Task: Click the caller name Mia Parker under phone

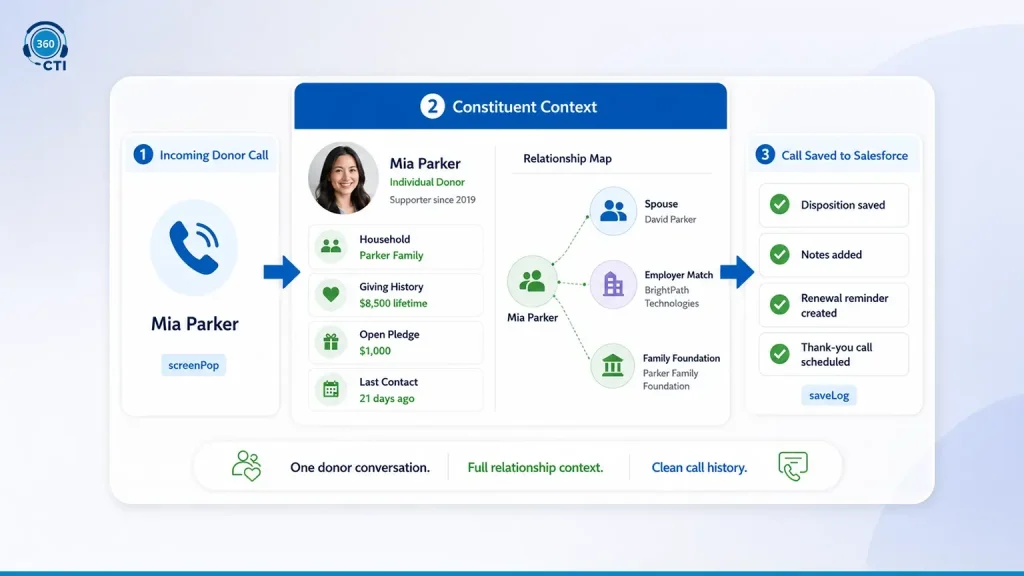Action: [x=195, y=323]
